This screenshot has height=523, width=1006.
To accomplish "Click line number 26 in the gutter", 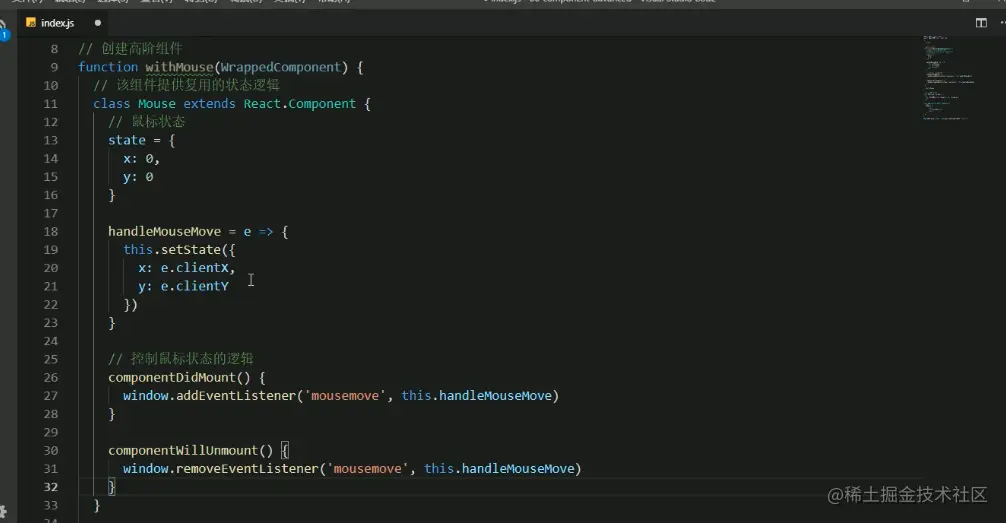I will coord(51,378).
